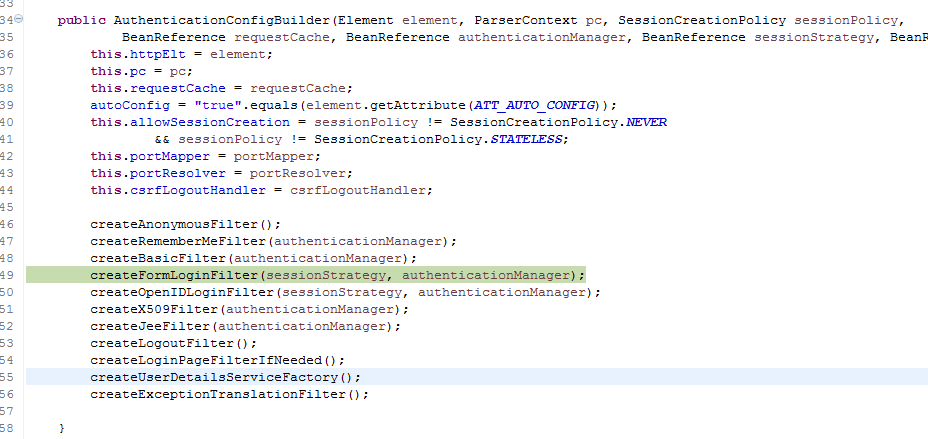Click the createUserDetailsServiceFactory() call
The image size is (928, 439).
coord(225,377)
